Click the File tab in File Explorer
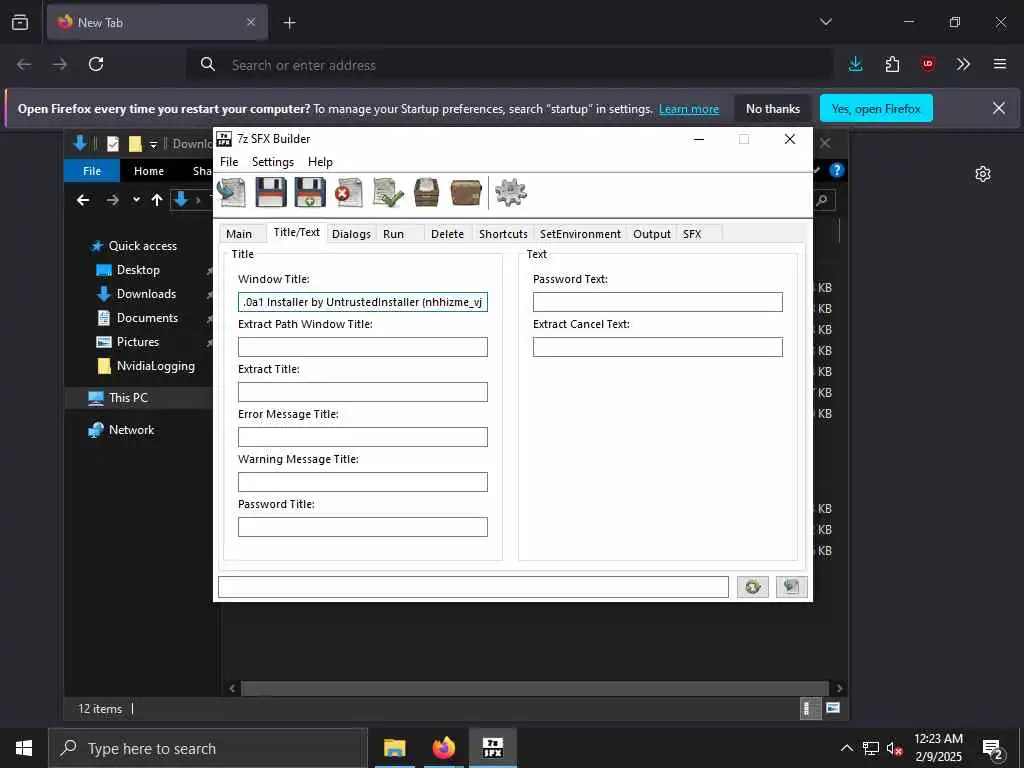Screen dimensions: 1024x768 (x=92, y=171)
